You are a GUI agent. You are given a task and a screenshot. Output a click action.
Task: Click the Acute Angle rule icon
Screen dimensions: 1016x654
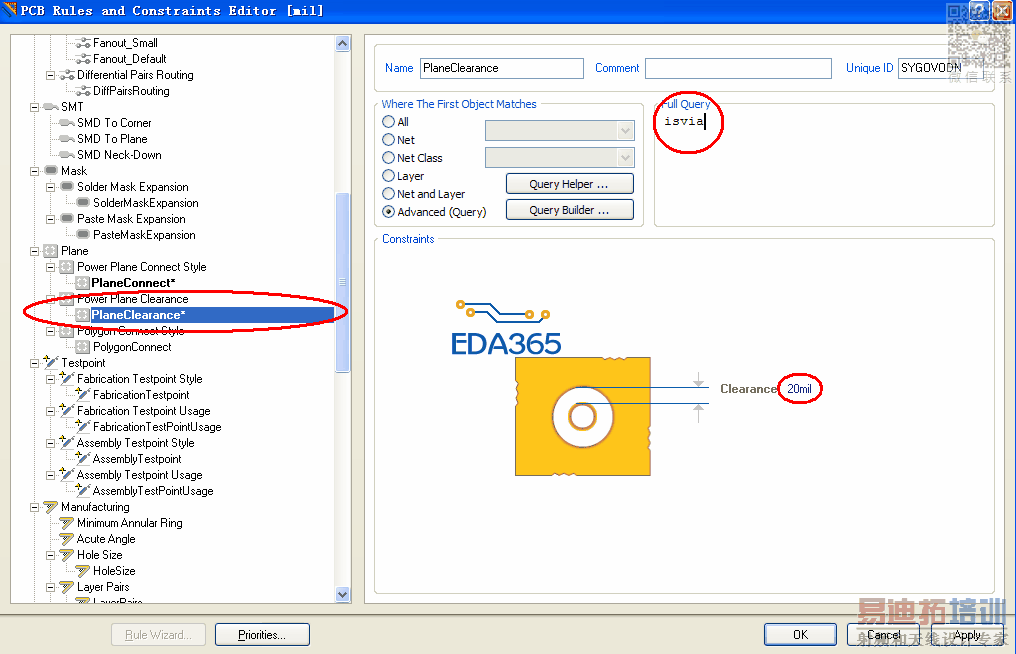(x=67, y=539)
